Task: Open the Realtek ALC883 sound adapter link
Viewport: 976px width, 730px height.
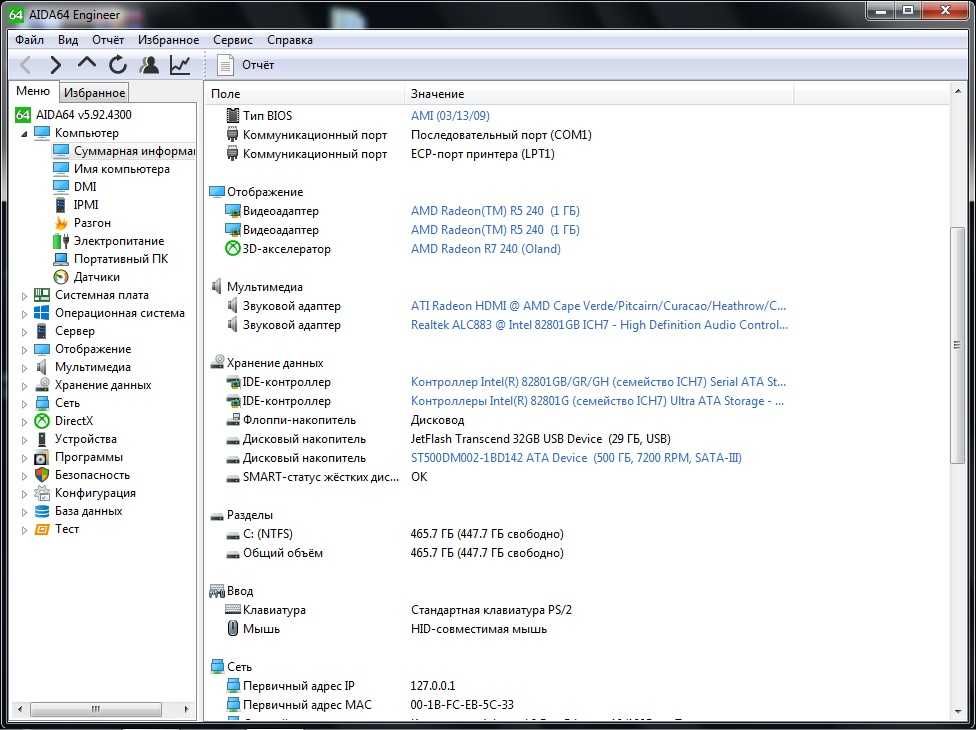Action: point(599,325)
